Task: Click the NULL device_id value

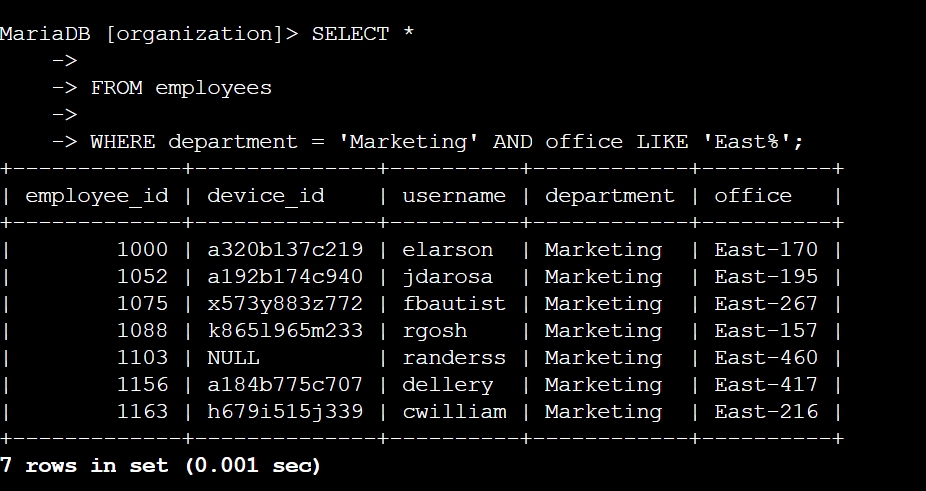Action: 233,358
